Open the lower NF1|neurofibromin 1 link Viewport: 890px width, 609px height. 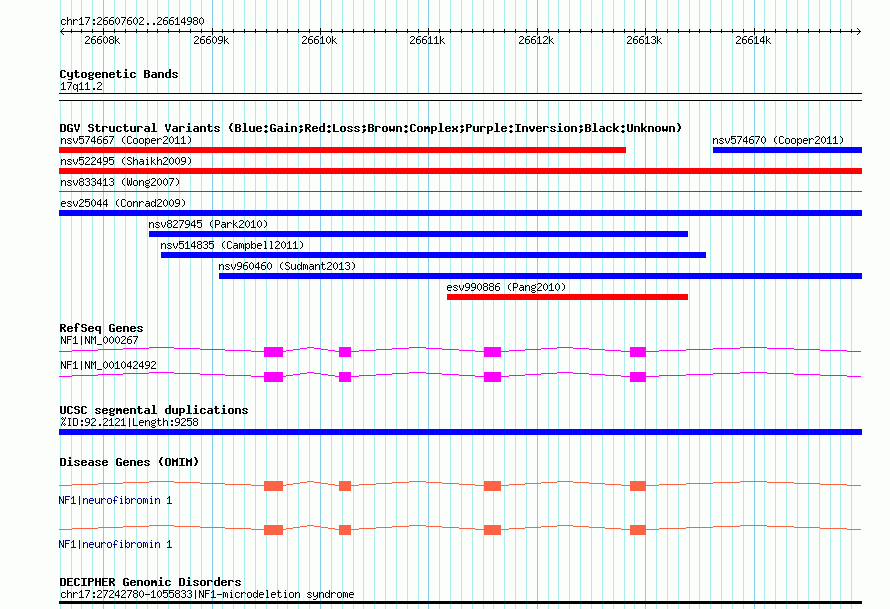[115, 544]
